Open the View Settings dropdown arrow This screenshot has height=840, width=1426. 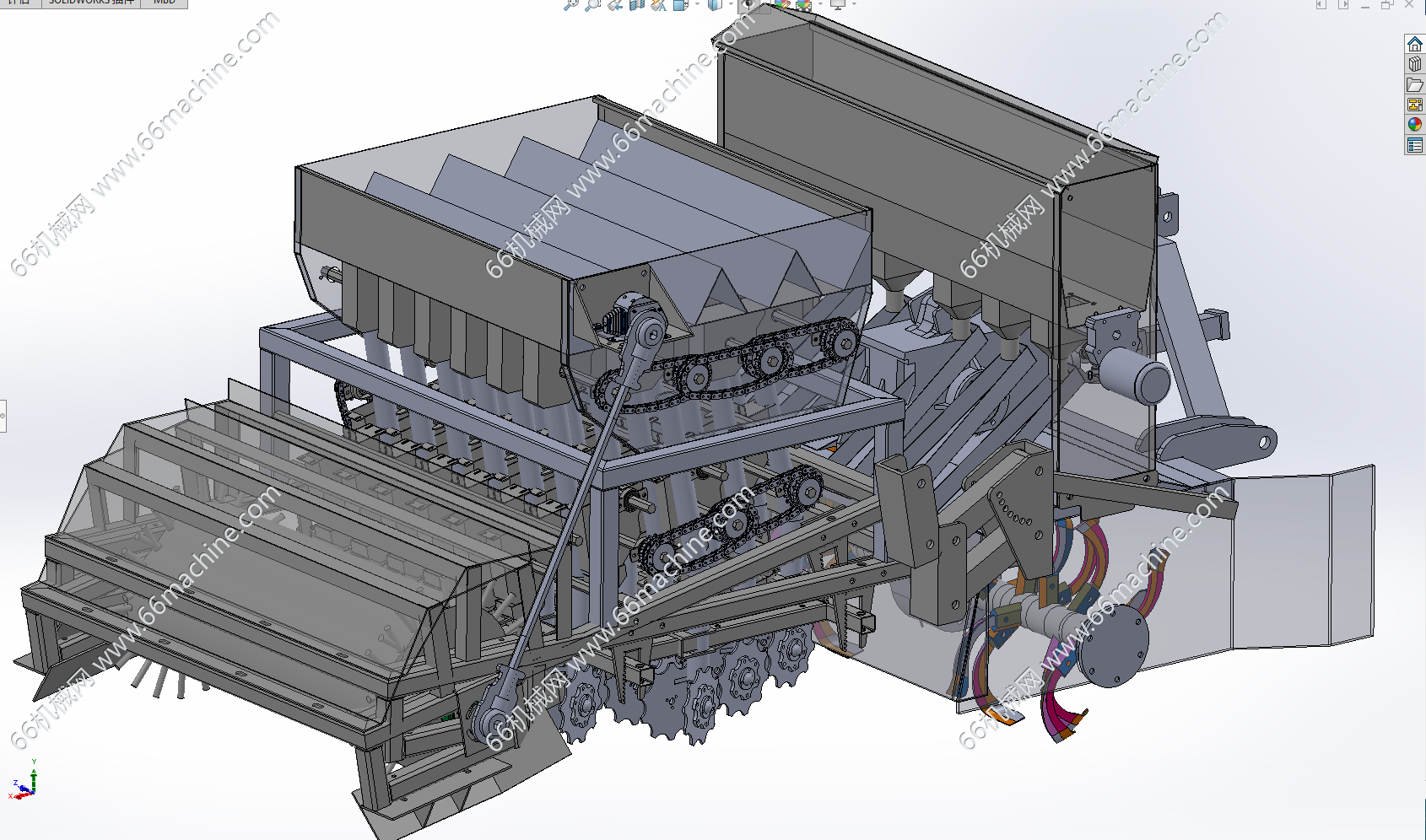[854, 3]
